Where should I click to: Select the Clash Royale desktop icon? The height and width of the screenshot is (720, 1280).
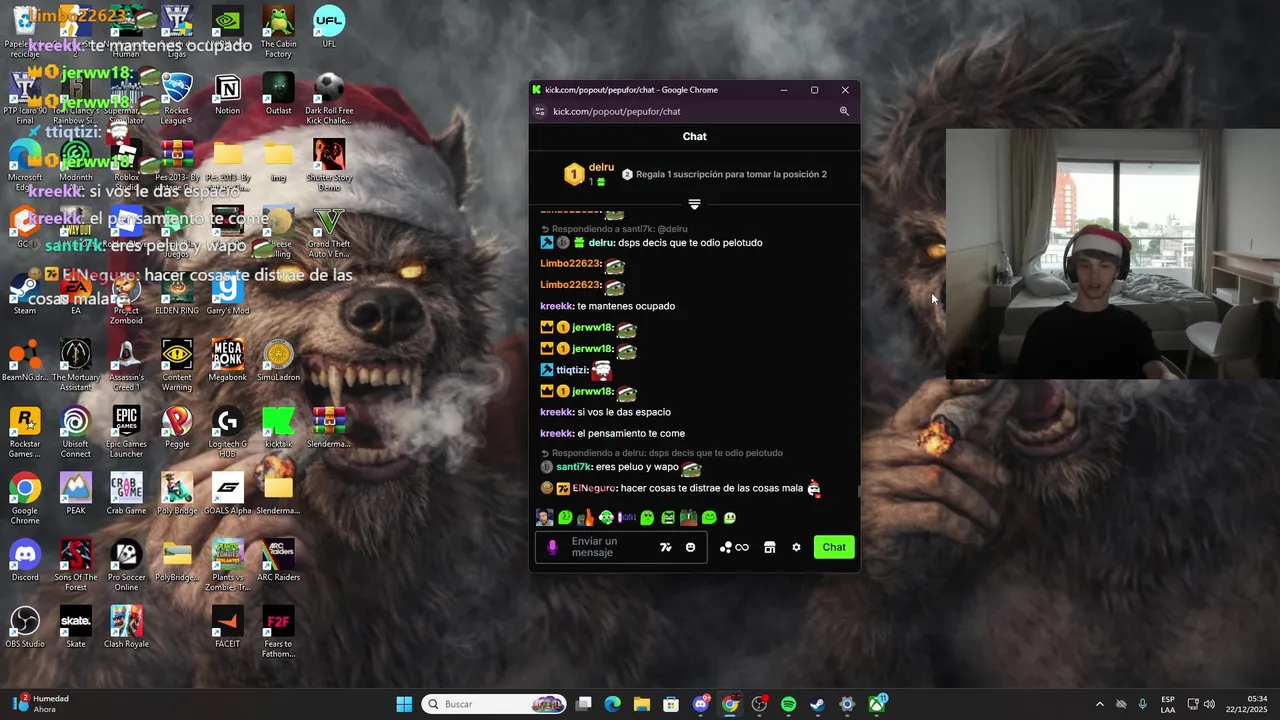[x=126, y=627]
